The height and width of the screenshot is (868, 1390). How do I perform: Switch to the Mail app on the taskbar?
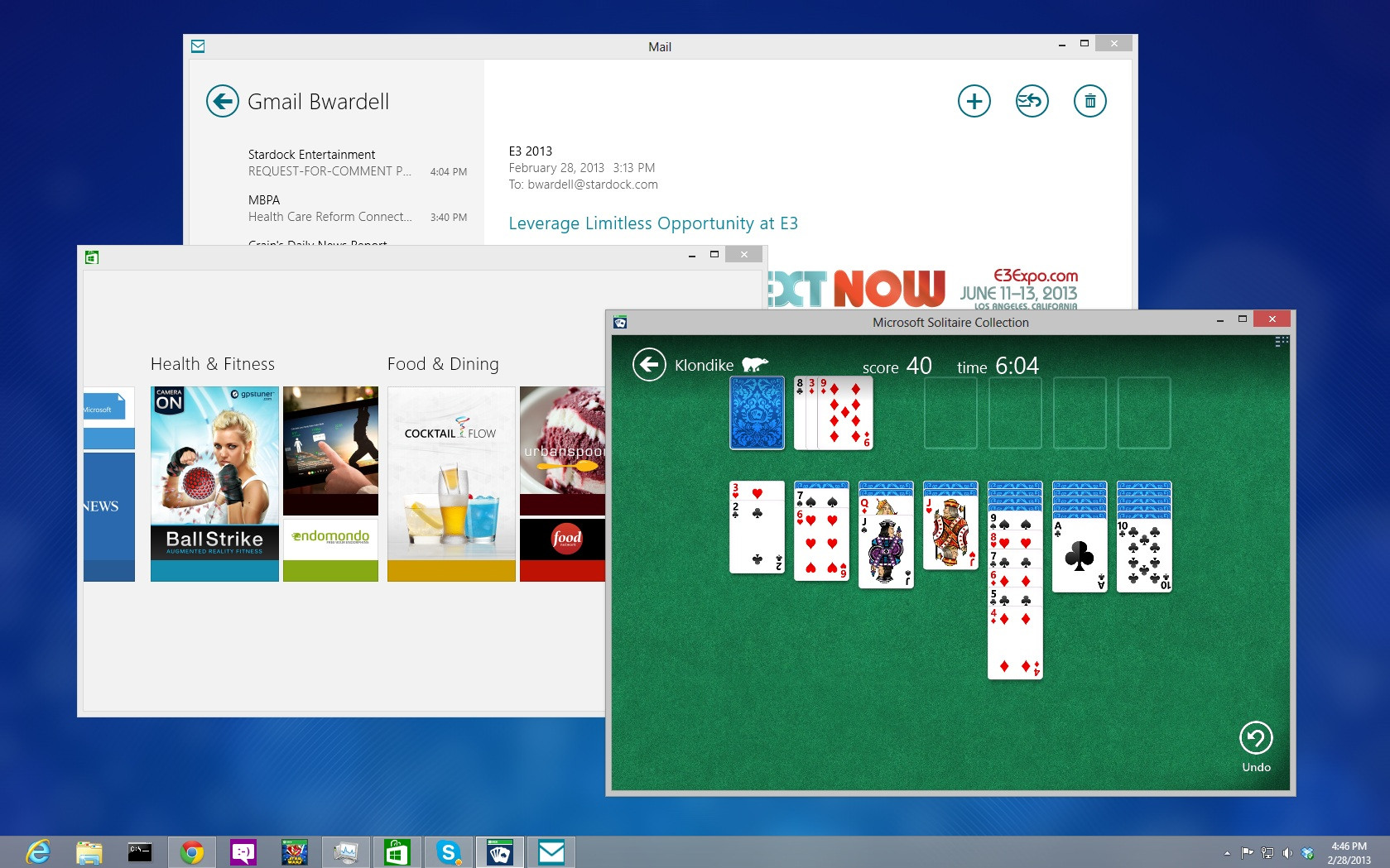[x=551, y=851]
